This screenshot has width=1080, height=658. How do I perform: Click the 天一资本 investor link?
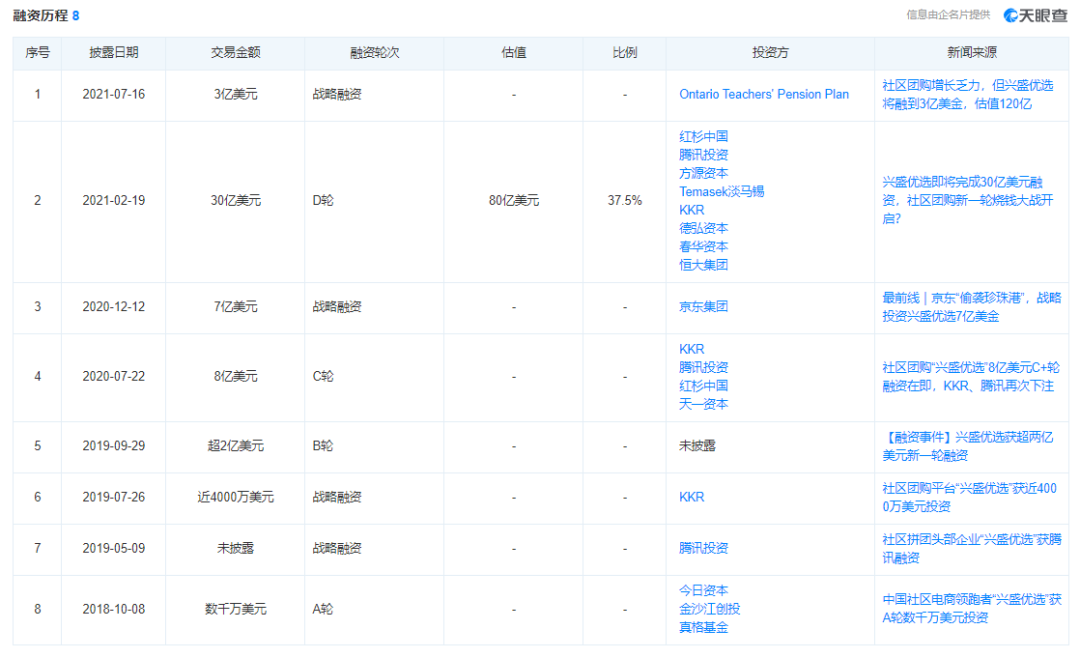(703, 404)
